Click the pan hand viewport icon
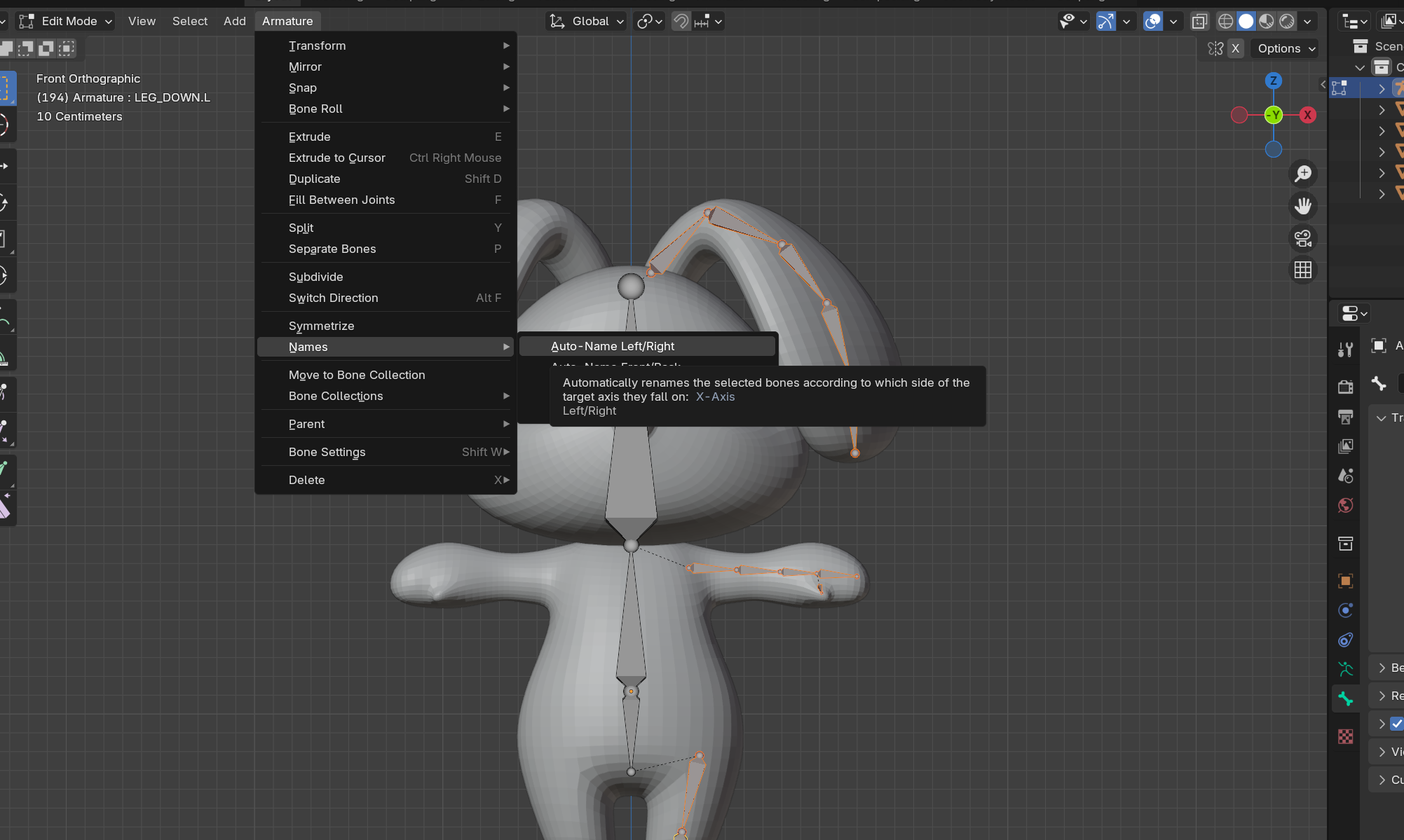The height and width of the screenshot is (840, 1404). click(x=1302, y=206)
